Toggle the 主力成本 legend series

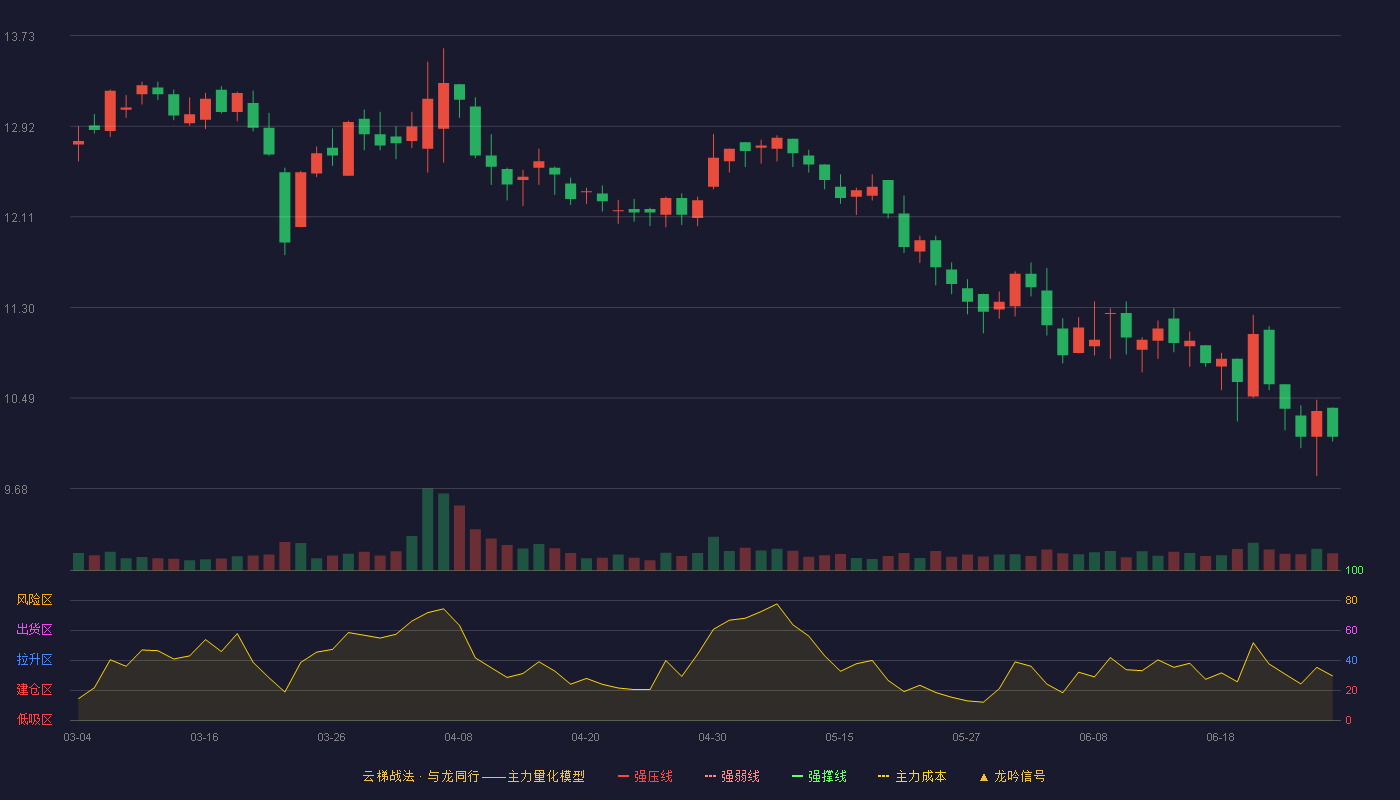click(x=912, y=776)
